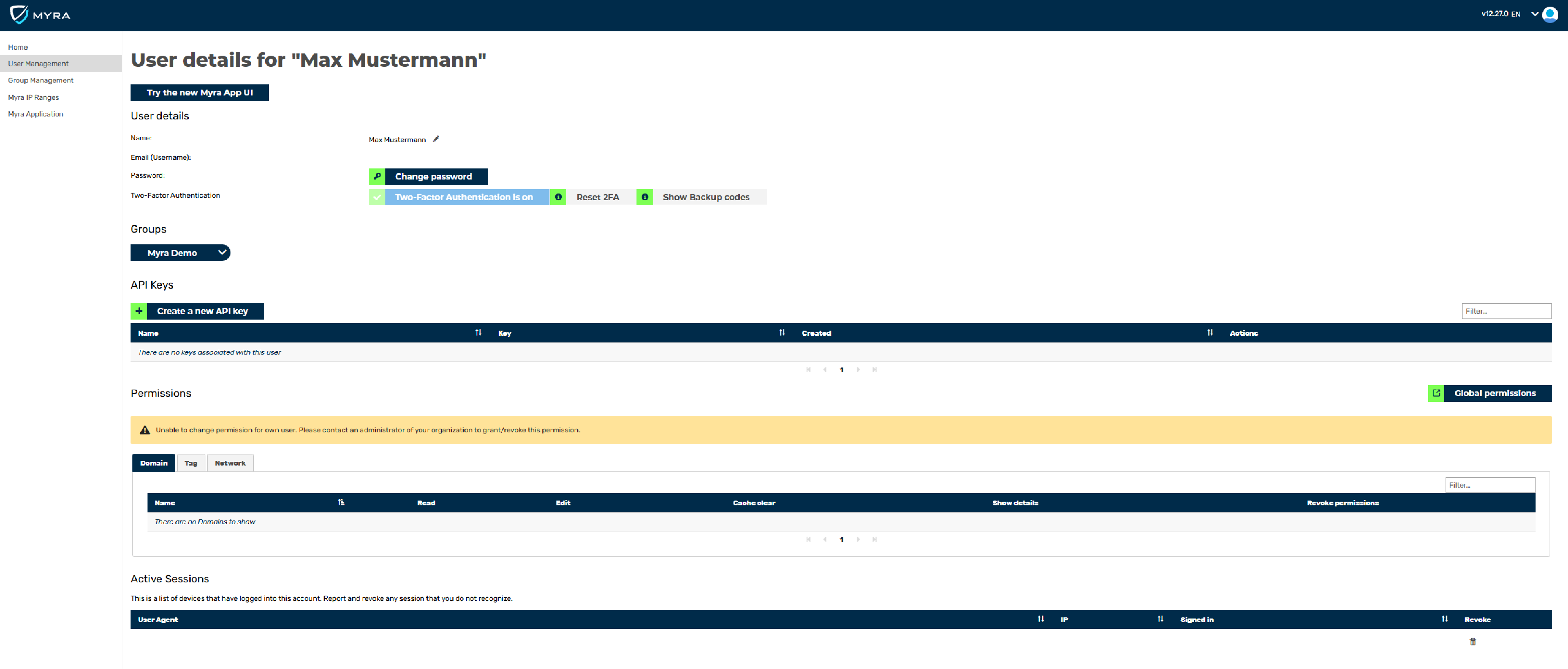Sort API keys by Key column arrows
The height and width of the screenshot is (669, 1568).
782,332
